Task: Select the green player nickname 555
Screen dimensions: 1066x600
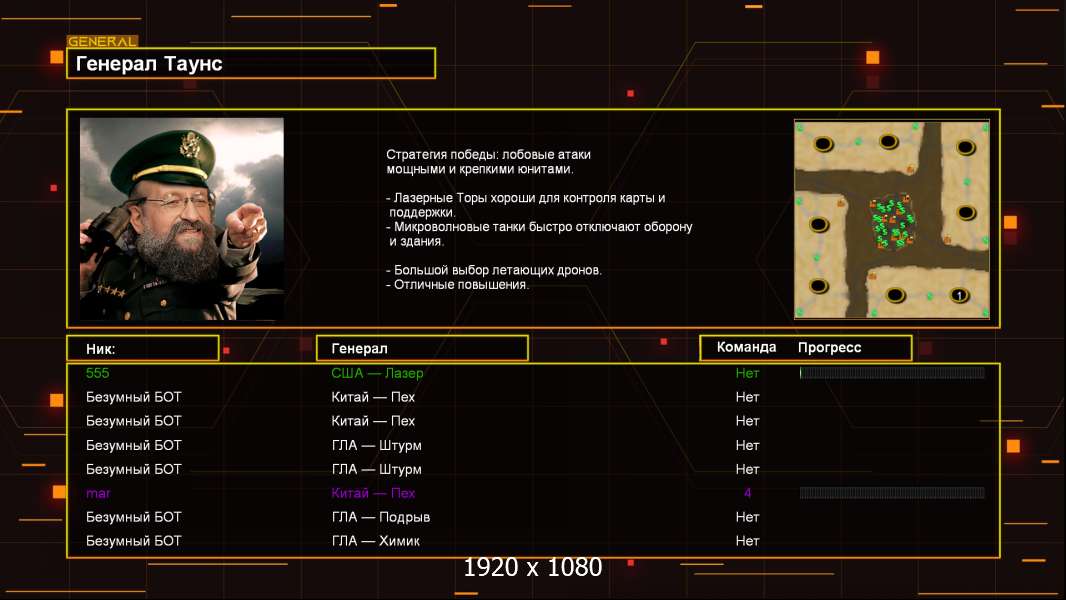Action: pyautogui.click(x=97, y=373)
